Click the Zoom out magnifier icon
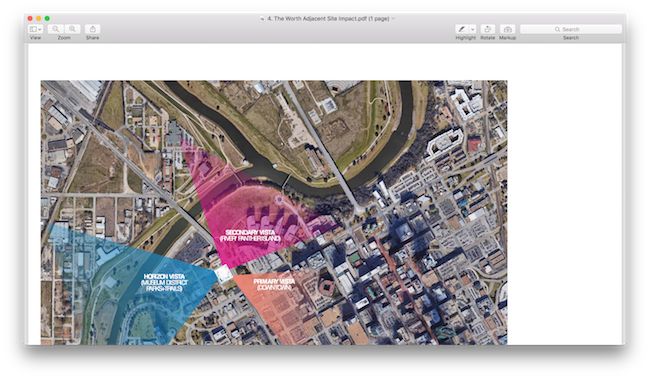This screenshot has width=650, height=379. pos(56,29)
